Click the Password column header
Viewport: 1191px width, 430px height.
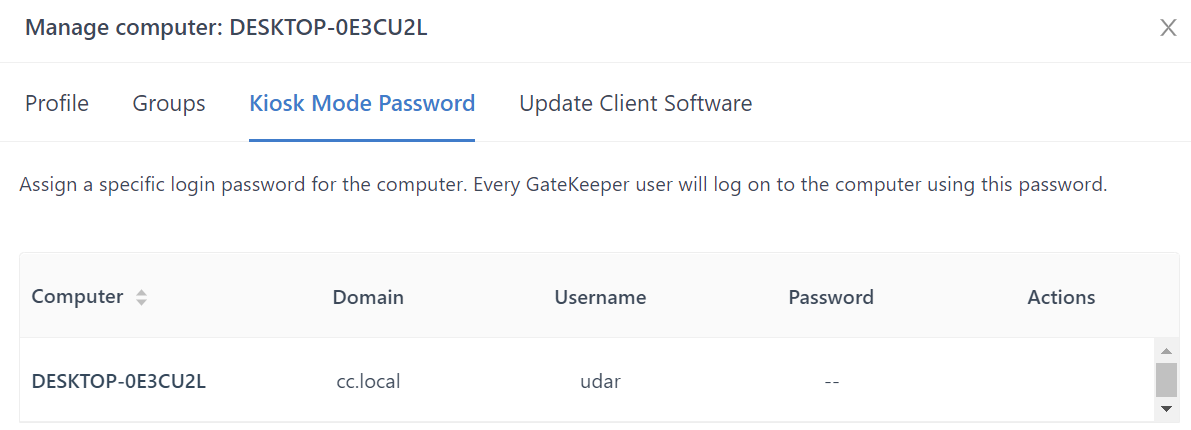[x=831, y=297]
